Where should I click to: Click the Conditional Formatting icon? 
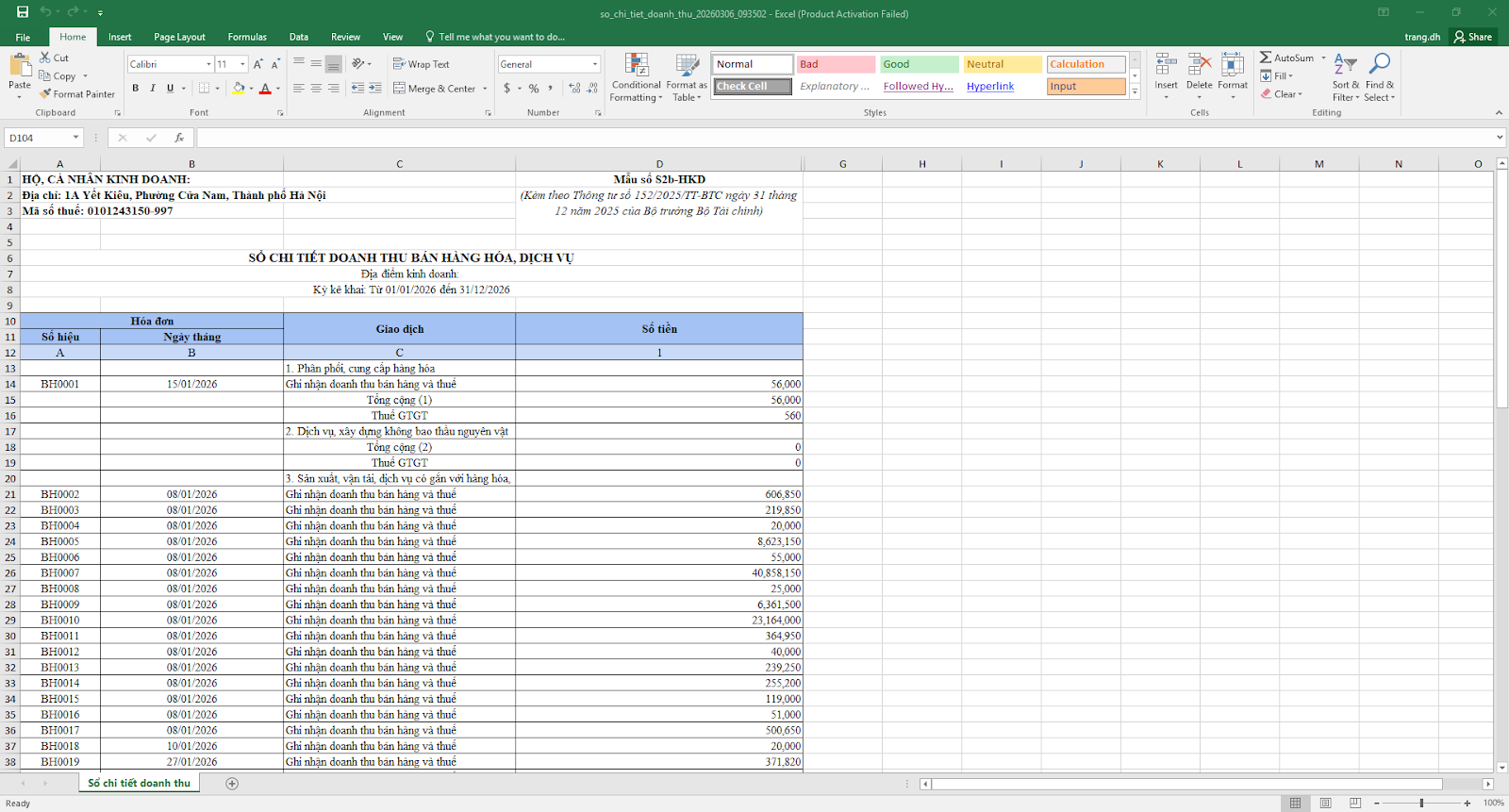point(637,65)
